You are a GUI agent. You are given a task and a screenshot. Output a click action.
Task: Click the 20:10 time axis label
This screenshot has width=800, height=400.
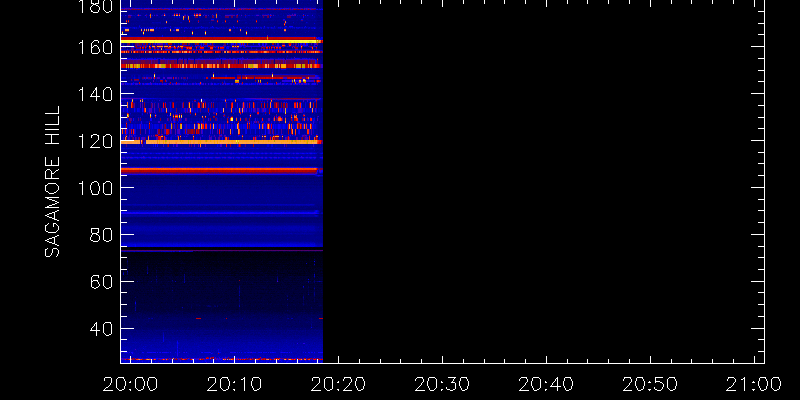click(234, 384)
